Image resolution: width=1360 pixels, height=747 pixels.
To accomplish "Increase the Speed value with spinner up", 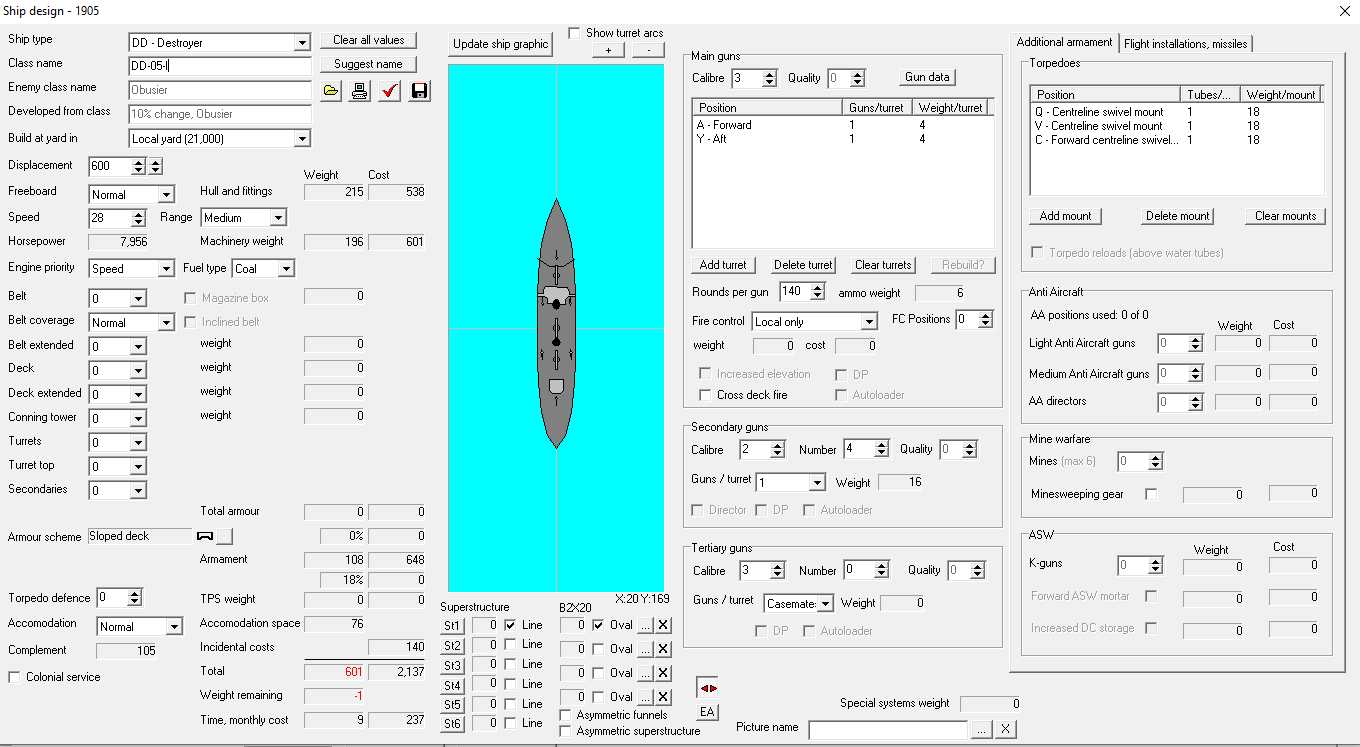I will click(139, 213).
